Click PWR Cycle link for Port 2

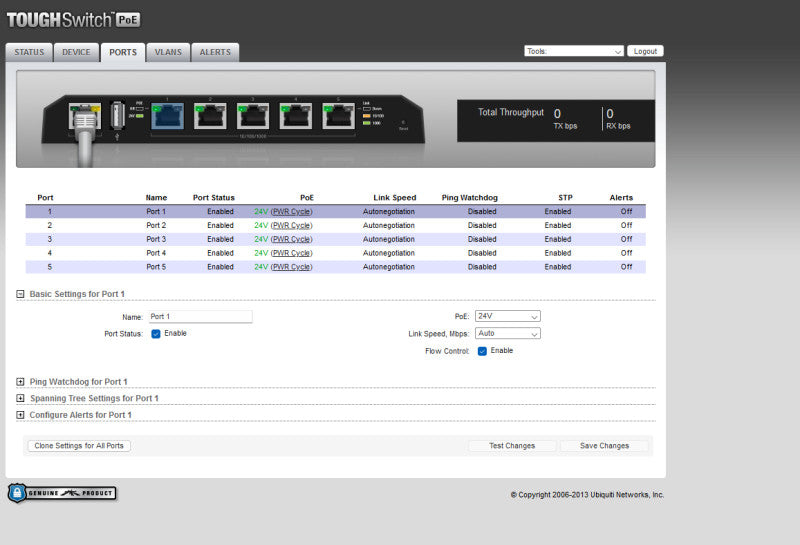click(291, 225)
